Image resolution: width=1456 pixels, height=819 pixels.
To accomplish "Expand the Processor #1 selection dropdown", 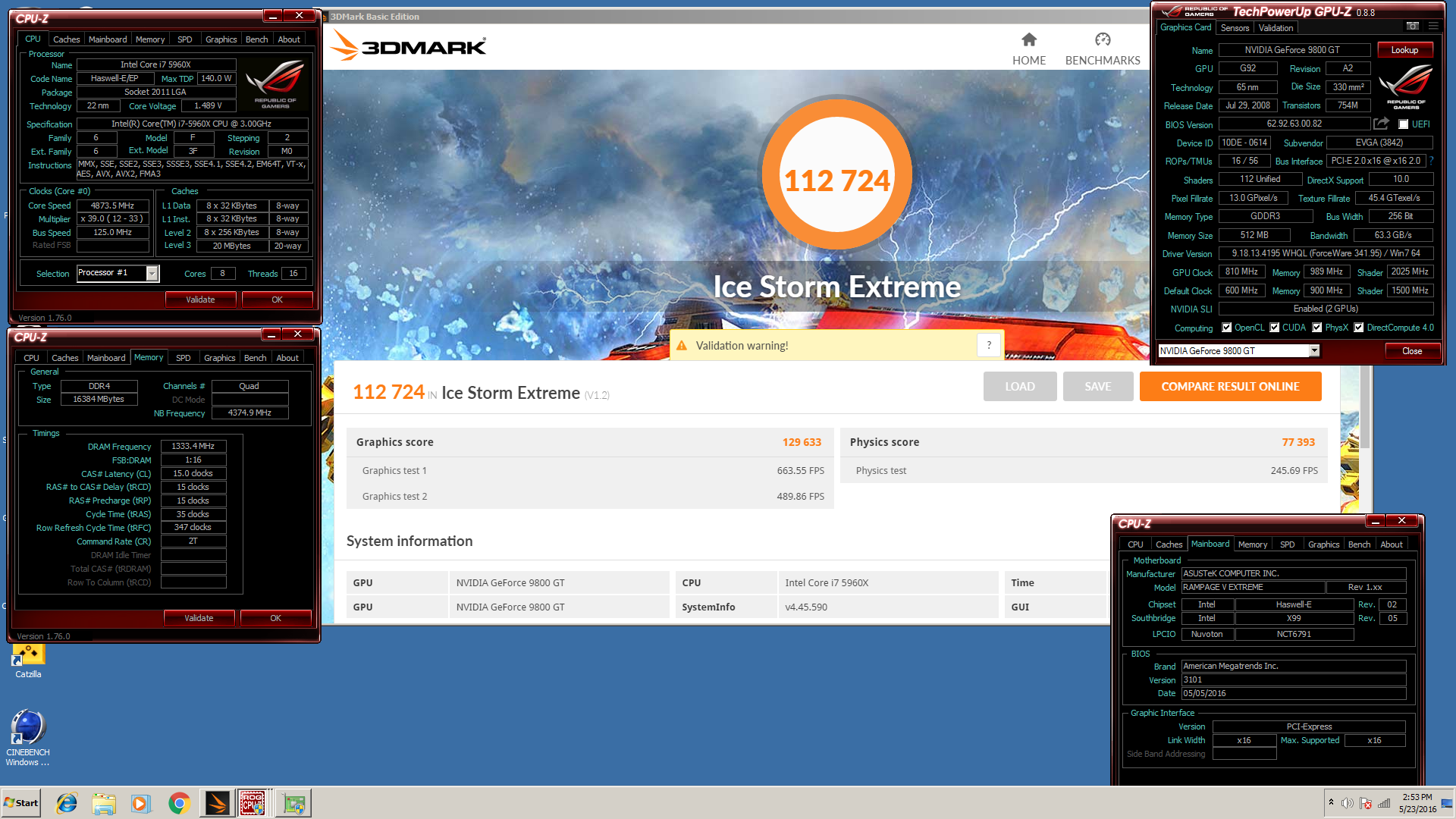I will pos(152,274).
